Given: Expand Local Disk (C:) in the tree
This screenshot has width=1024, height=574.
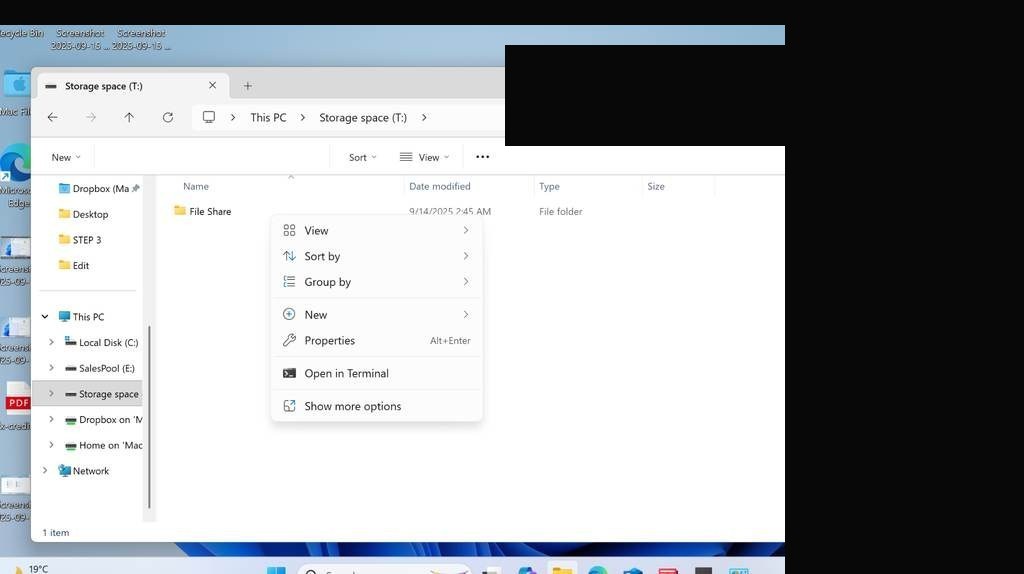Looking at the screenshot, I should [52, 342].
